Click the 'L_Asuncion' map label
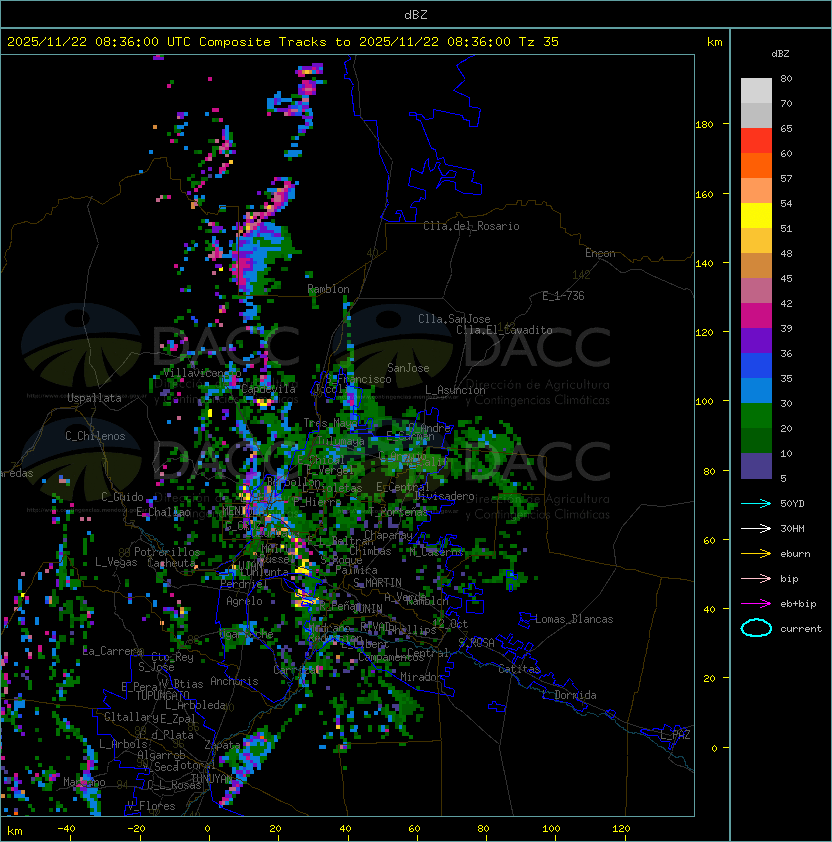The width and height of the screenshot is (832, 842). pyautogui.click(x=455, y=390)
